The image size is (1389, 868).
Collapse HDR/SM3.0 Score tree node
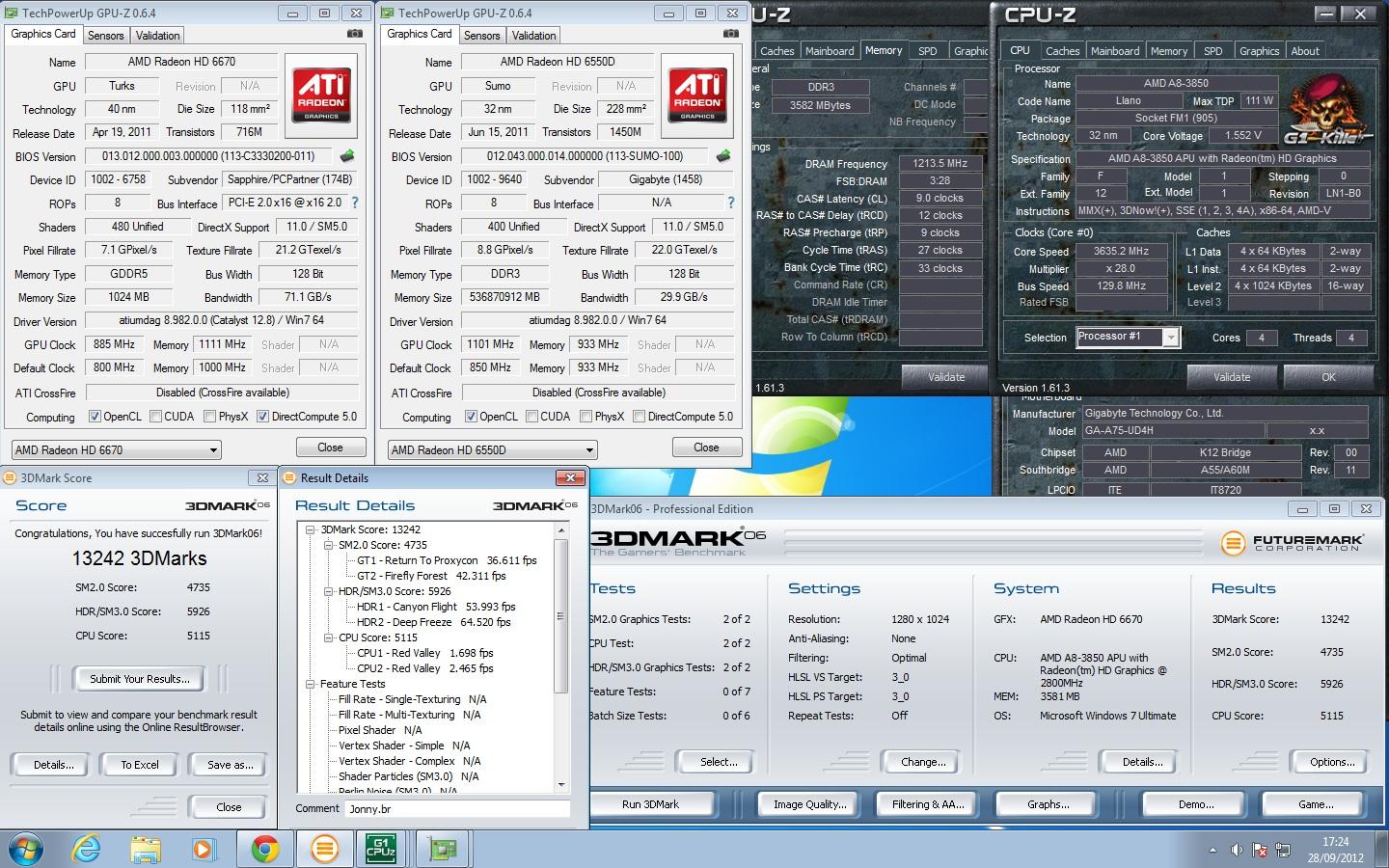(x=328, y=591)
